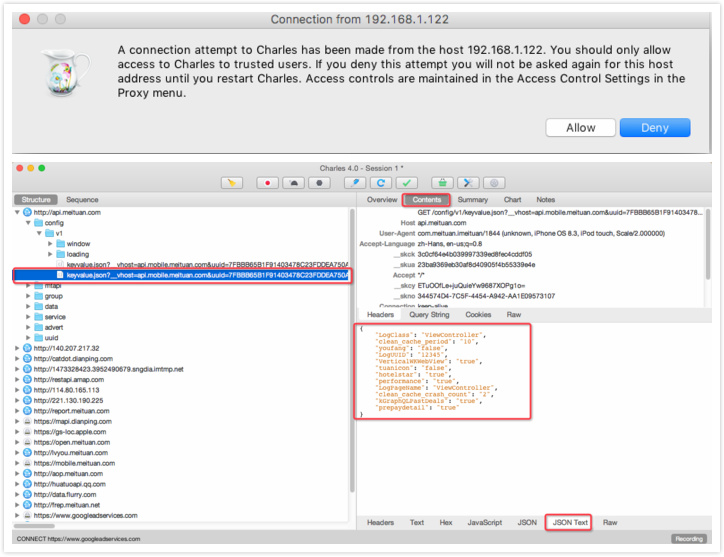Open the tools basket icon
Image resolution: width=724 pixels, height=557 pixels.
pos(442,183)
